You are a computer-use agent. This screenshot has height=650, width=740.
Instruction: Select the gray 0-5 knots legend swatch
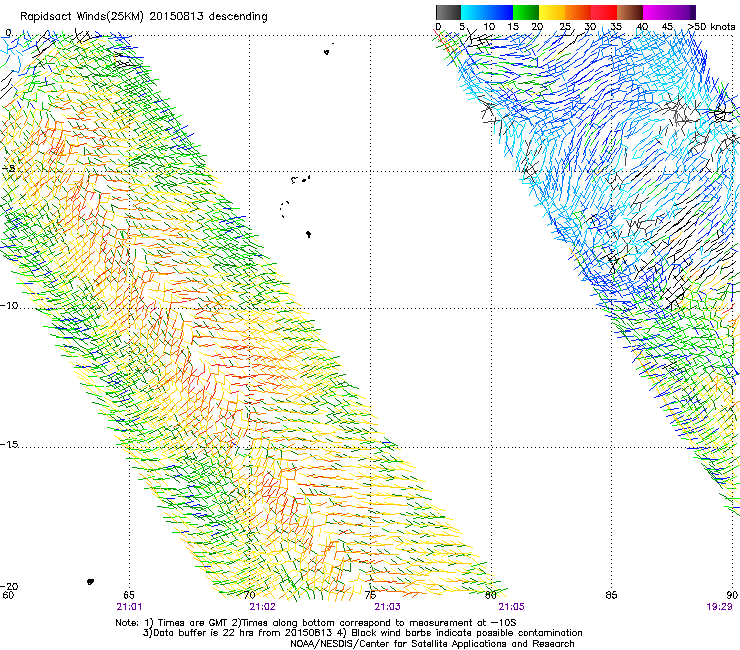(448, 12)
